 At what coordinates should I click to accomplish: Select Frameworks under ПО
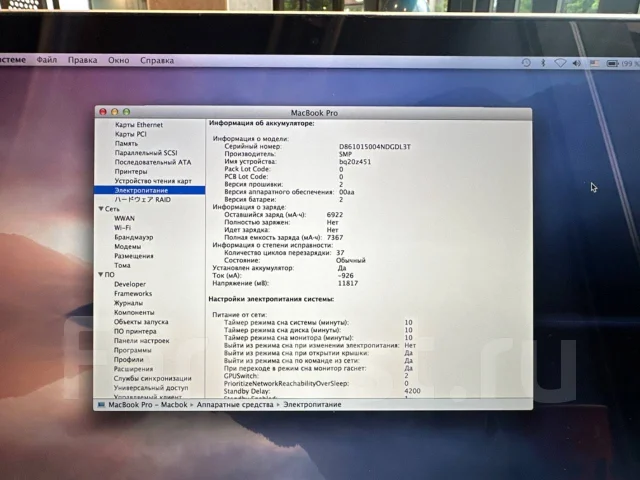[x=133, y=293]
